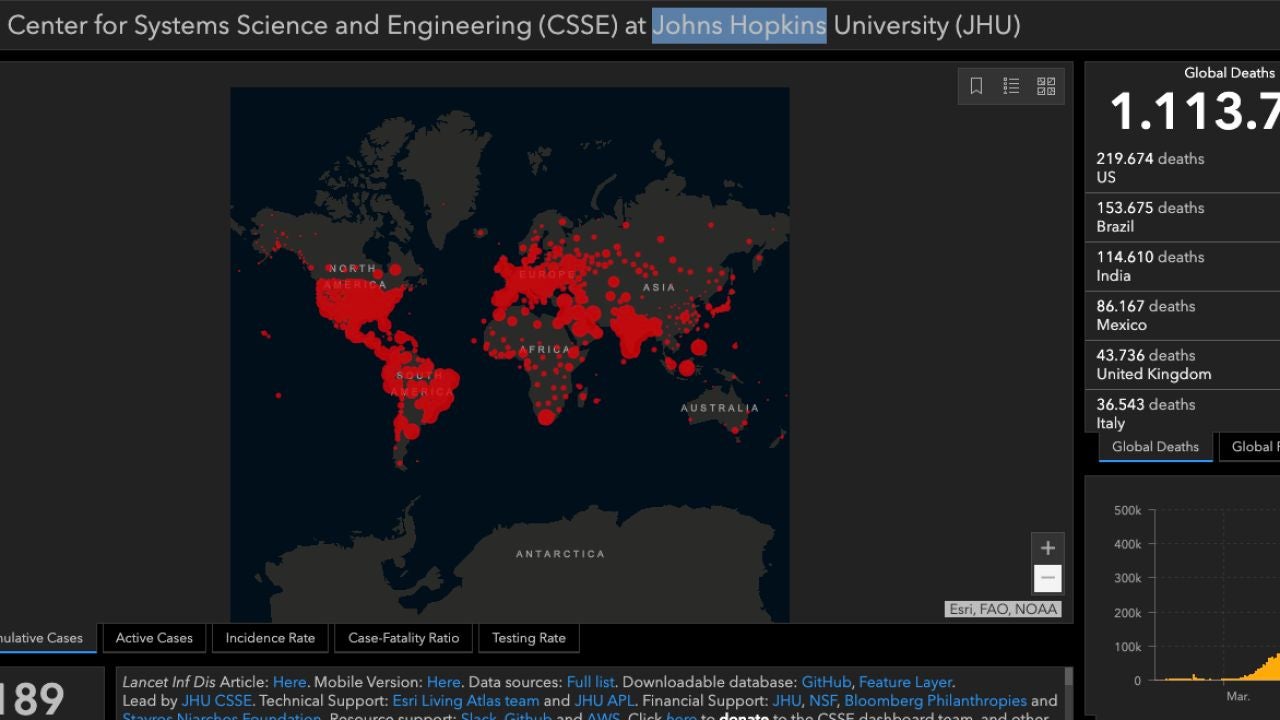
Task: Select Mexico deaths entry 86.167
Action: pyautogui.click(x=1182, y=315)
